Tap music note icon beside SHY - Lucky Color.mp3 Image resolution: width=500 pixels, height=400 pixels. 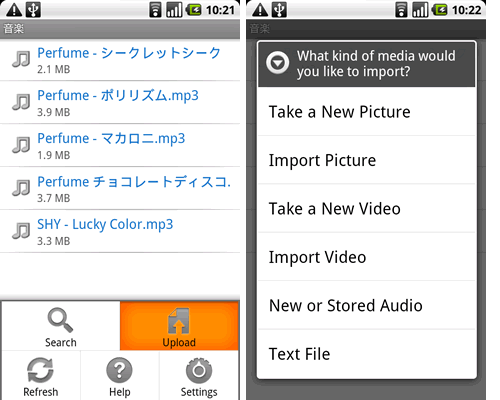click(21, 231)
